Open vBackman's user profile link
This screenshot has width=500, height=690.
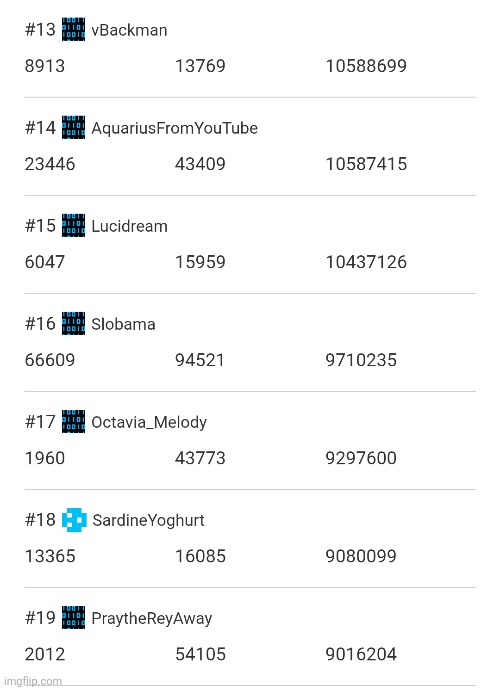(x=129, y=30)
